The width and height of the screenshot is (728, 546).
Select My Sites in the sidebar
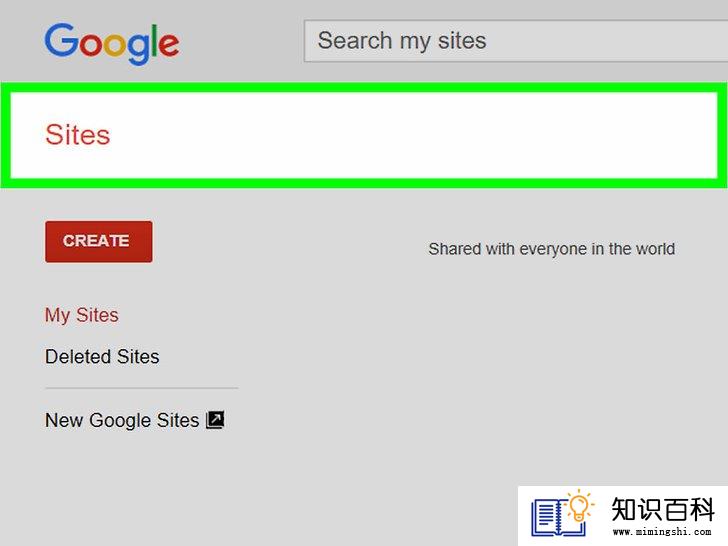pos(82,315)
